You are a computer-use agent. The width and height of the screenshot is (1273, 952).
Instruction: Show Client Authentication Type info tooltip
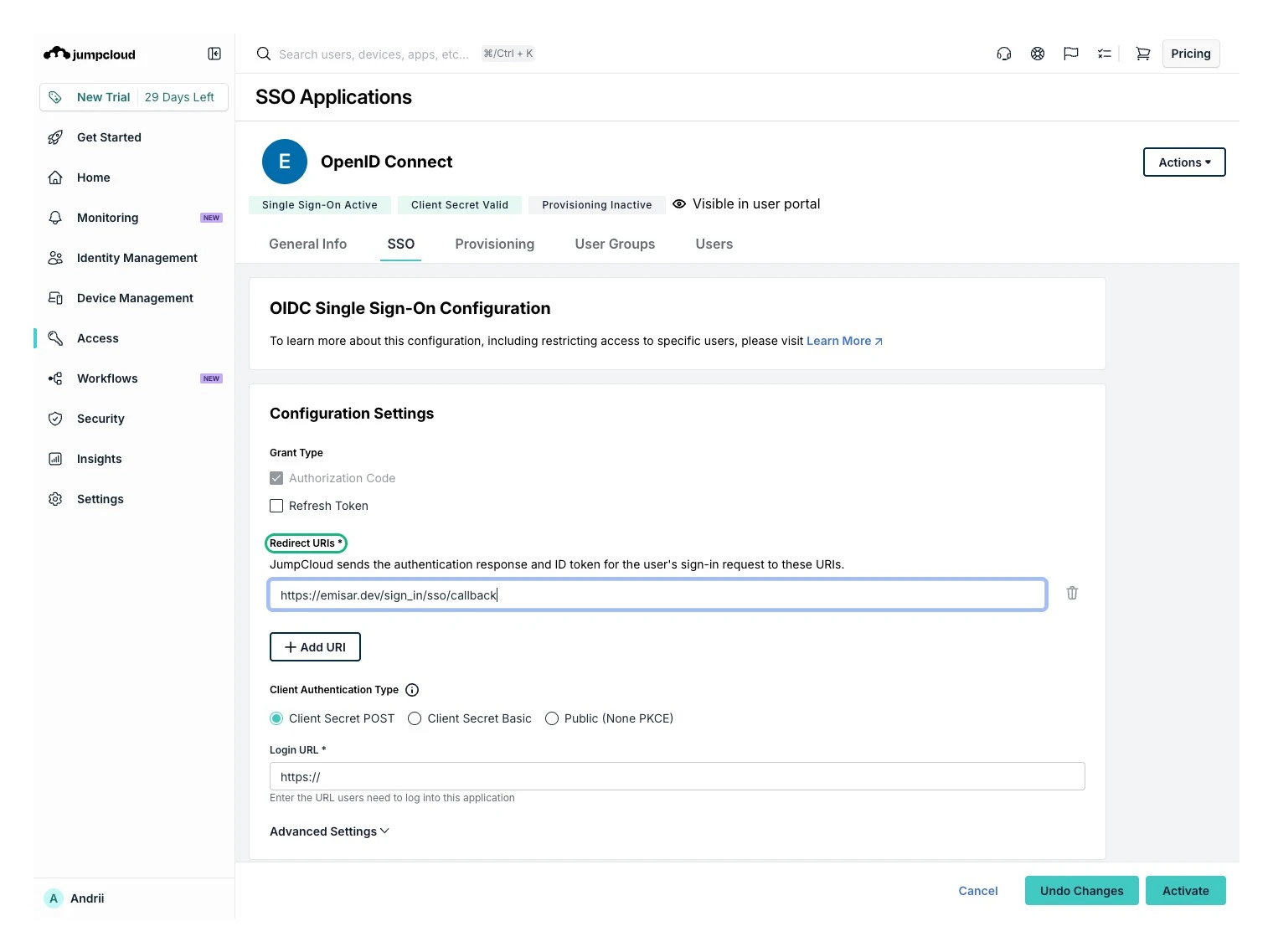coord(412,690)
